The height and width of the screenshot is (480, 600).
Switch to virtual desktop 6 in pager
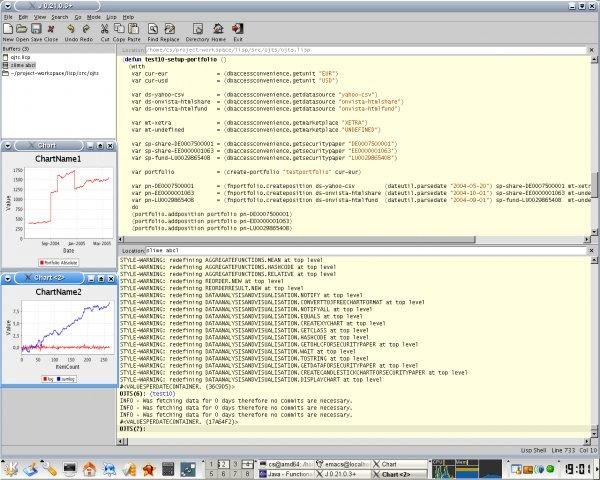tap(223, 474)
